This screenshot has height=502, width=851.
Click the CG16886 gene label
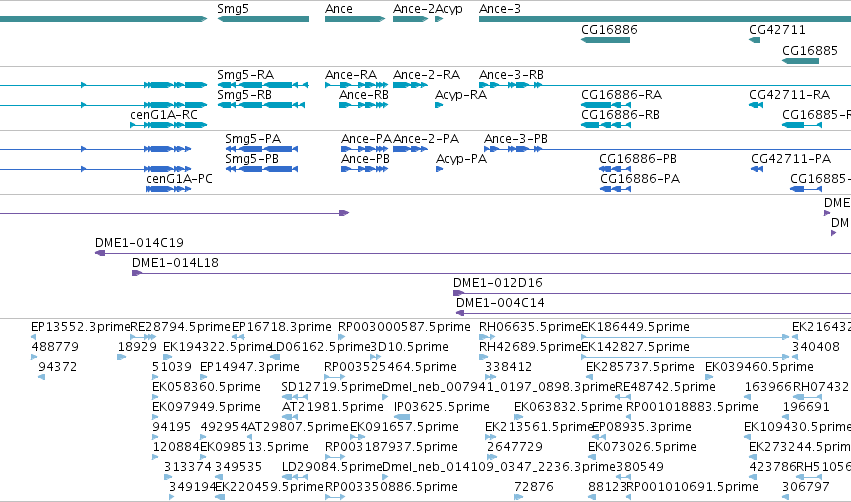coord(609,30)
